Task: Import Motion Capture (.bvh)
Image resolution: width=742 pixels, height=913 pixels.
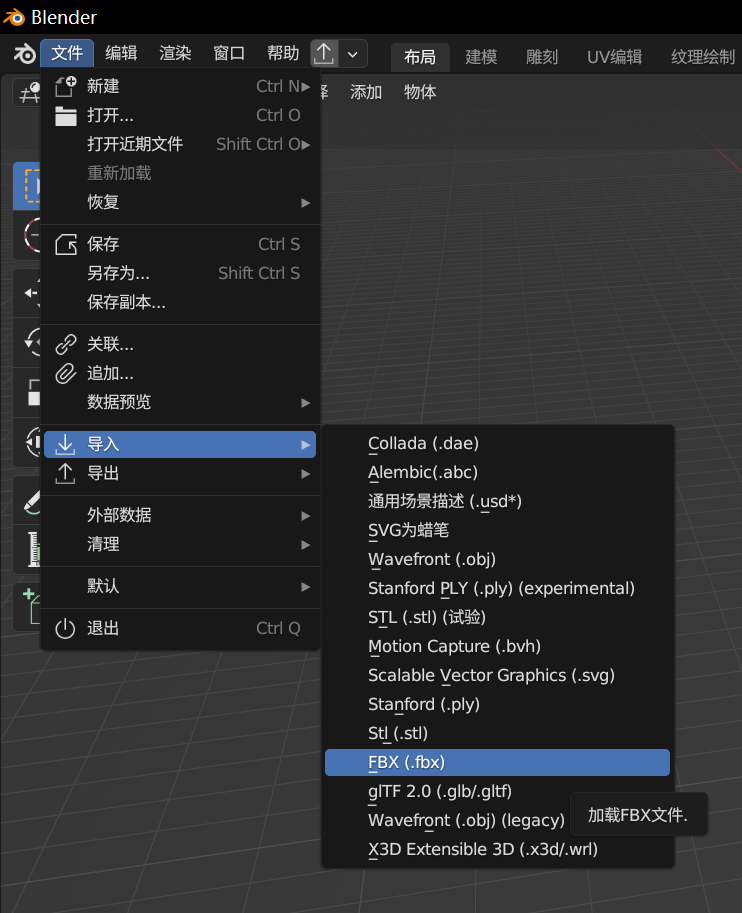Action: (497, 646)
